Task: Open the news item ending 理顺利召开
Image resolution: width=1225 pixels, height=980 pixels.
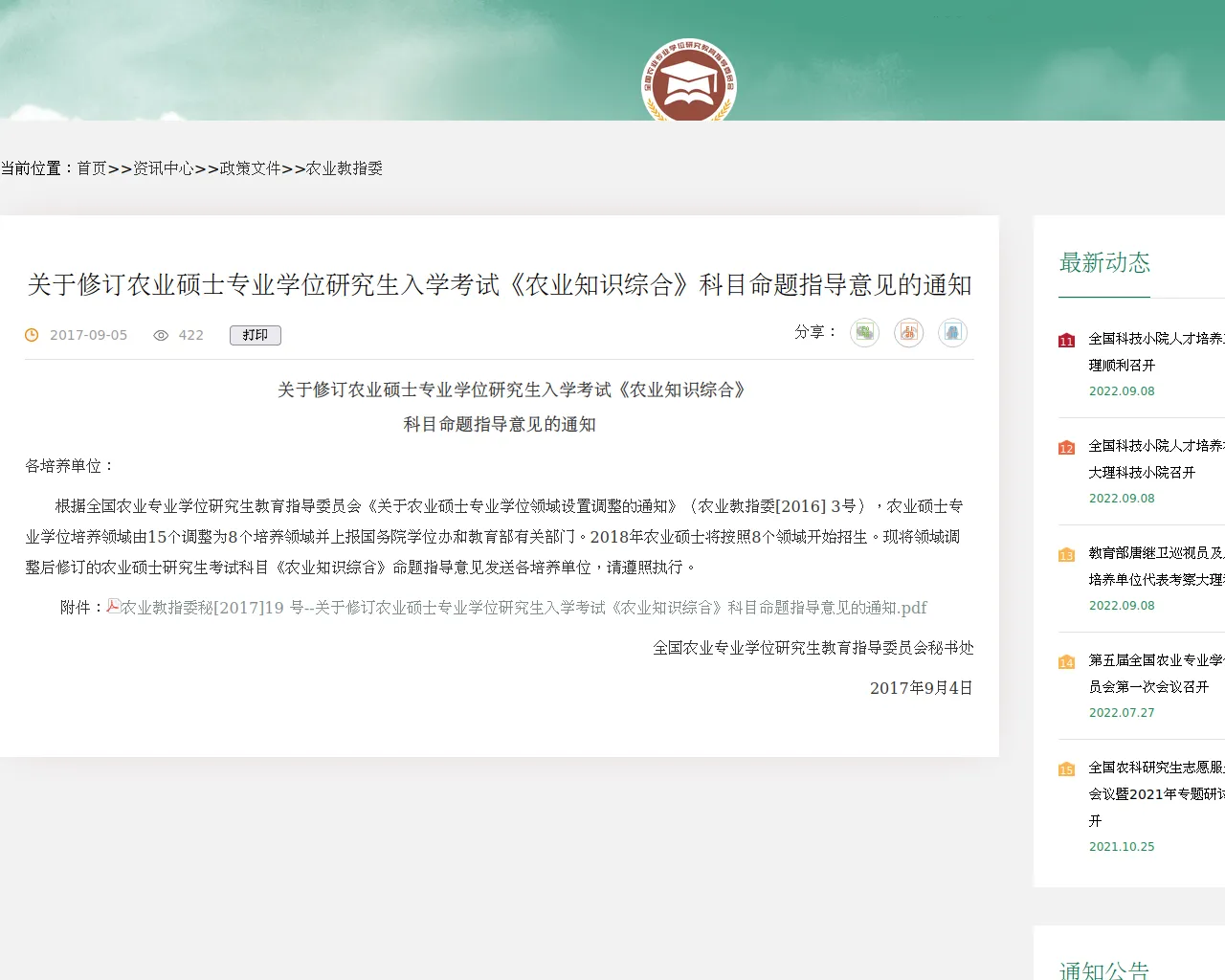Action: 1156,352
